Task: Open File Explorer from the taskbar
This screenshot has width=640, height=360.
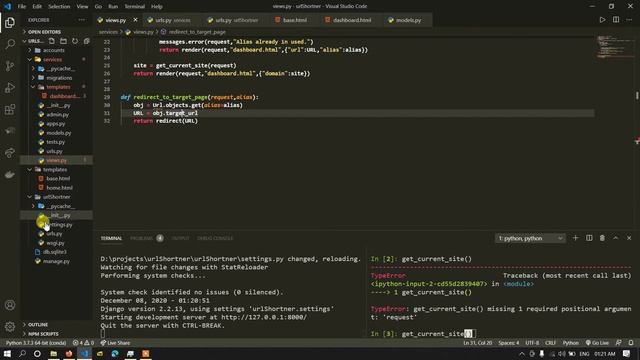Action: 53,353
